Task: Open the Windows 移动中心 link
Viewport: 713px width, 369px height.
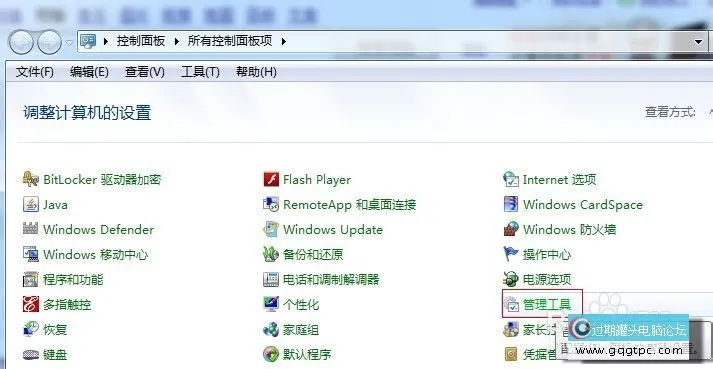Action: click(x=96, y=254)
